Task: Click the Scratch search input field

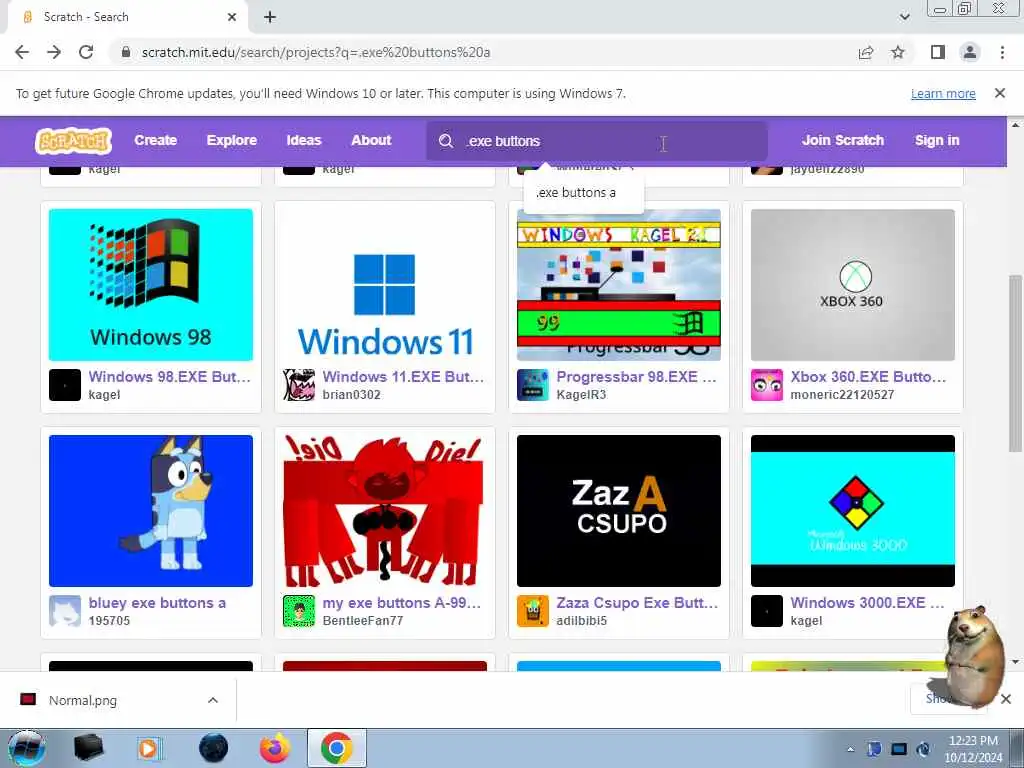Action: [x=597, y=141]
